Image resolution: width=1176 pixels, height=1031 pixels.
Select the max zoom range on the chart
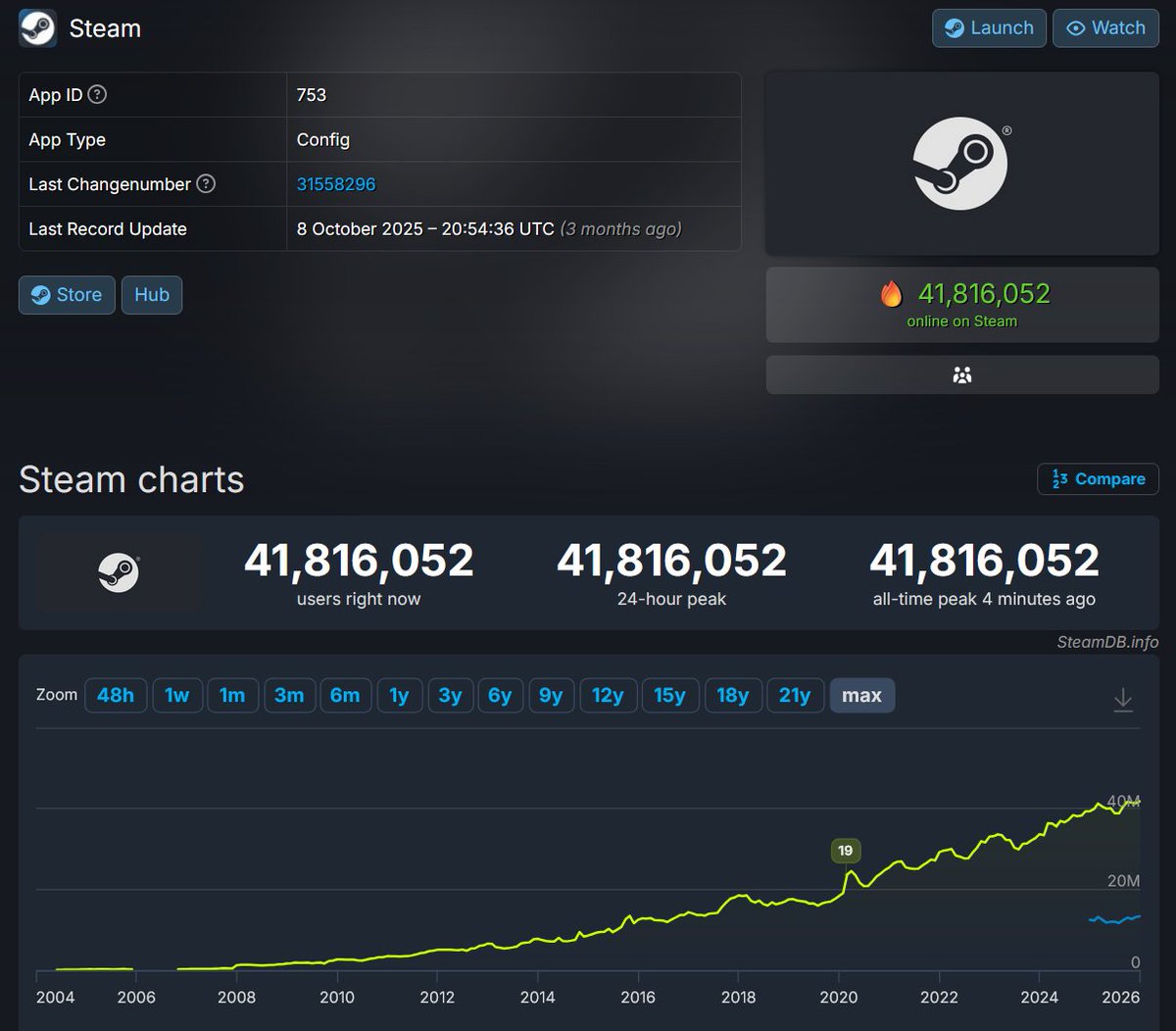(861, 695)
